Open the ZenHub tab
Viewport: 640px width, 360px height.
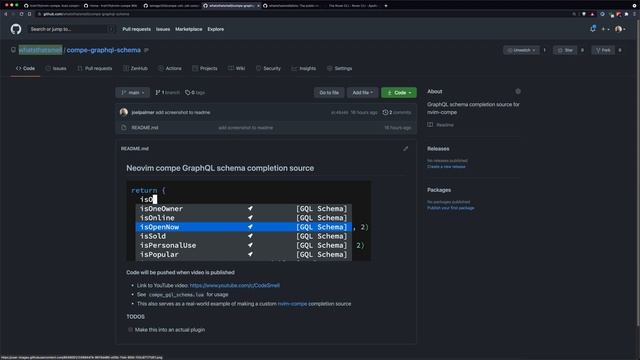136,68
